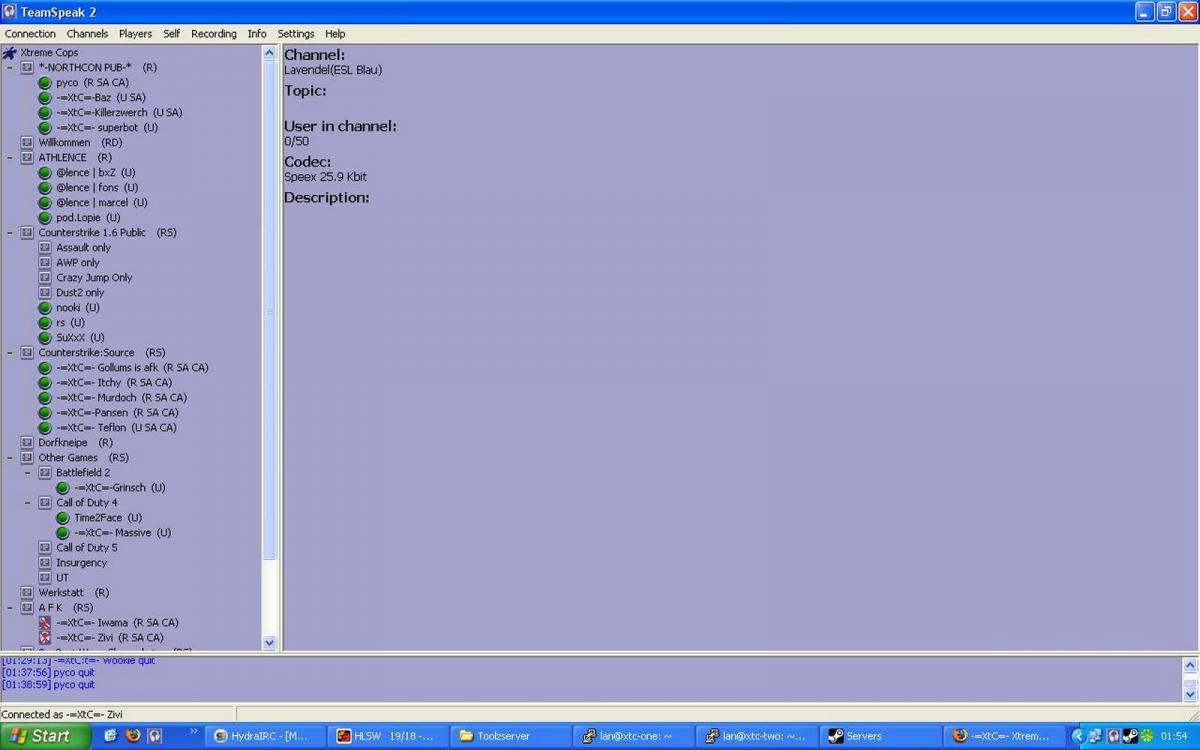This screenshot has height=750, width=1200.
Task: Click the Dust2 only channel icon
Action: pos(45,293)
